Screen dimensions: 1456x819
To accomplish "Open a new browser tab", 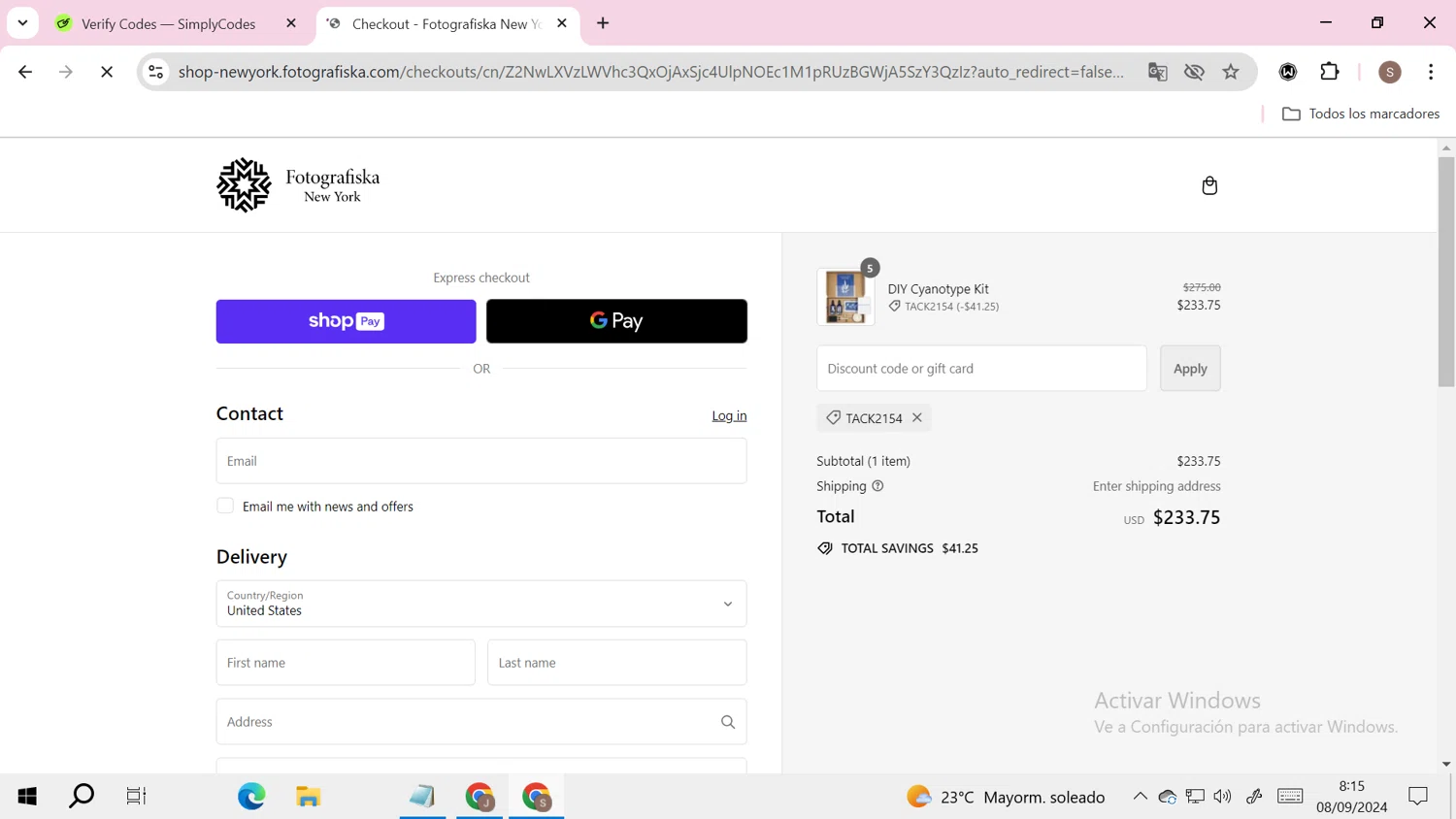I will click(603, 23).
